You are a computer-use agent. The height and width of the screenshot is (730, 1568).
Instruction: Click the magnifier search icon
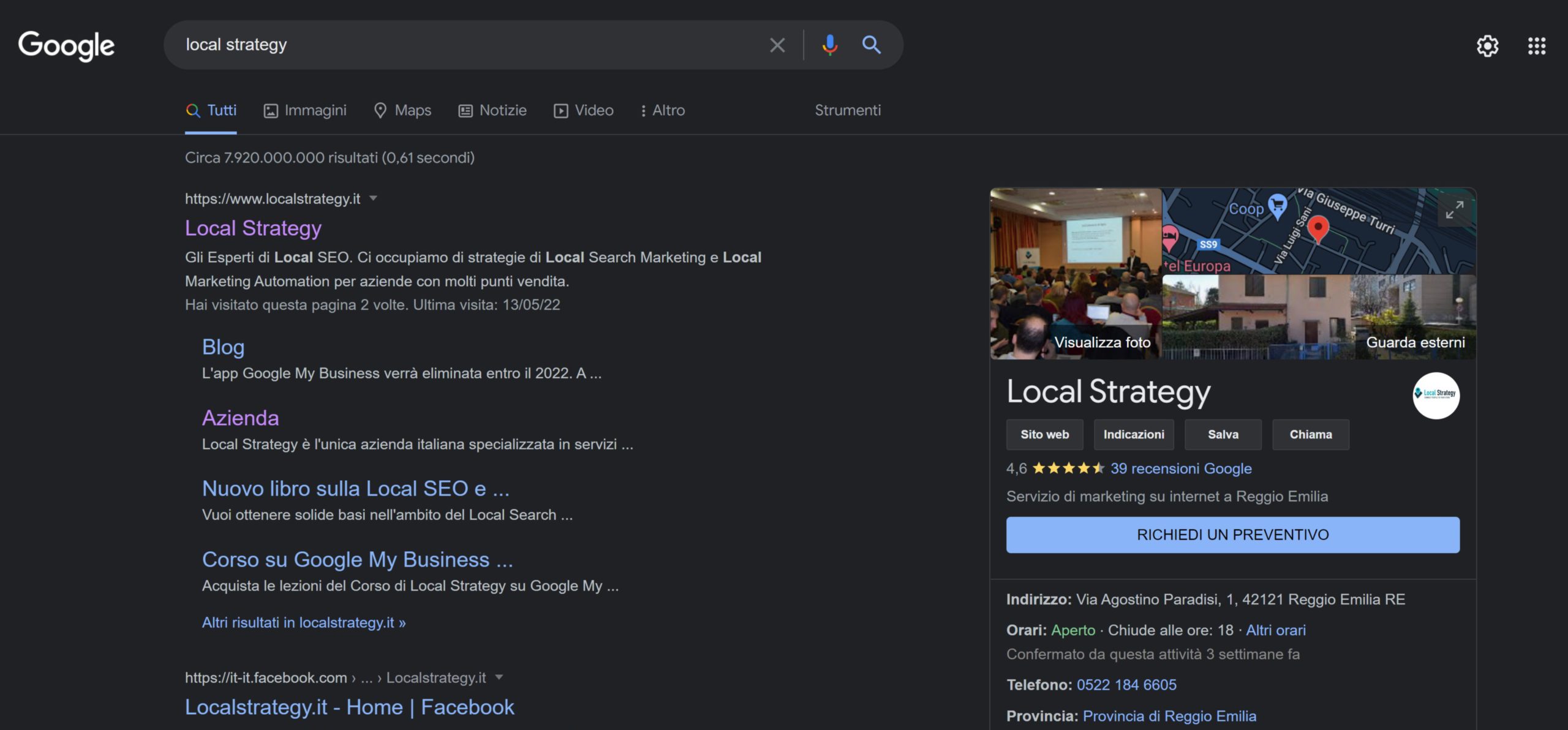[x=871, y=45]
